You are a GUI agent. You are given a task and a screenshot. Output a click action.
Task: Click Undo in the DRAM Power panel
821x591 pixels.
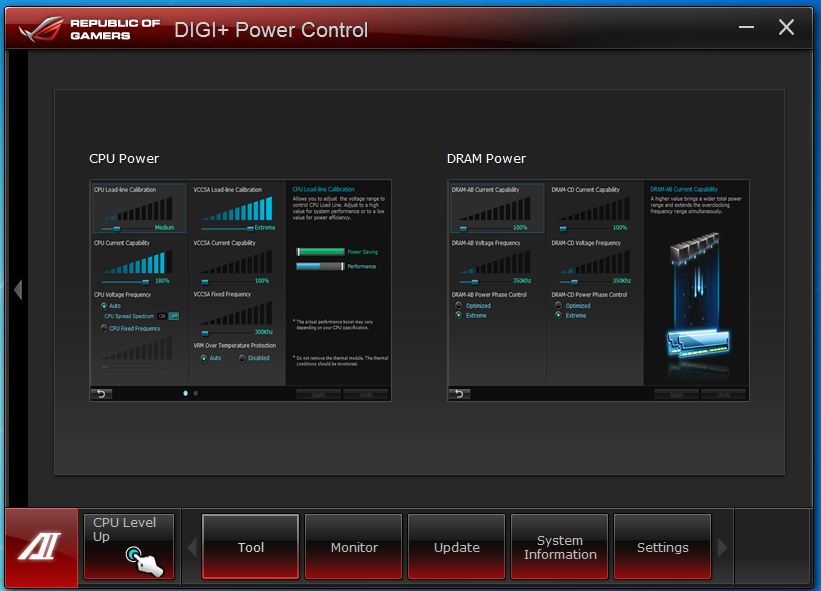pyautogui.click(x=724, y=394)
